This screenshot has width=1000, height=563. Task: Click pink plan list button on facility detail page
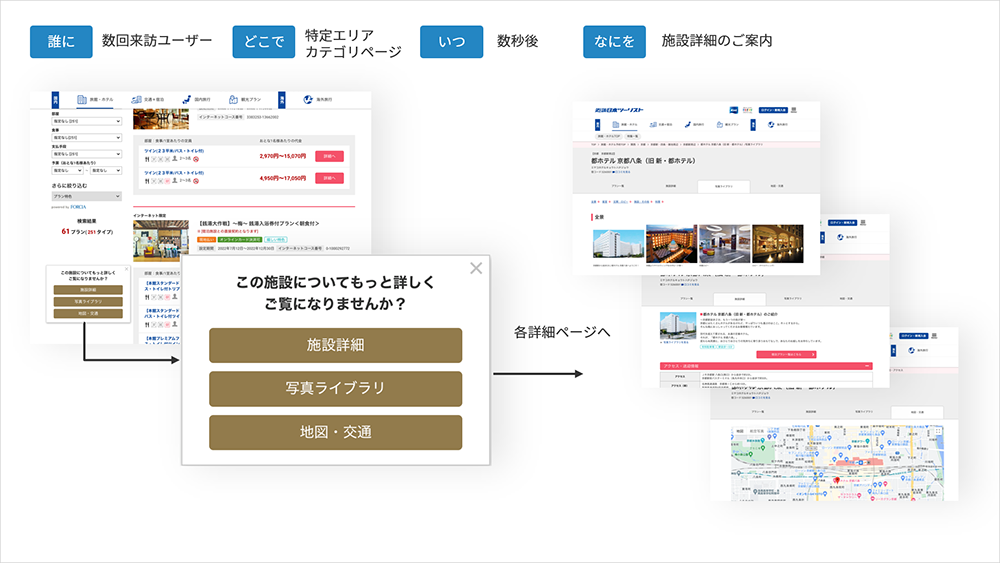pos(786,354)
